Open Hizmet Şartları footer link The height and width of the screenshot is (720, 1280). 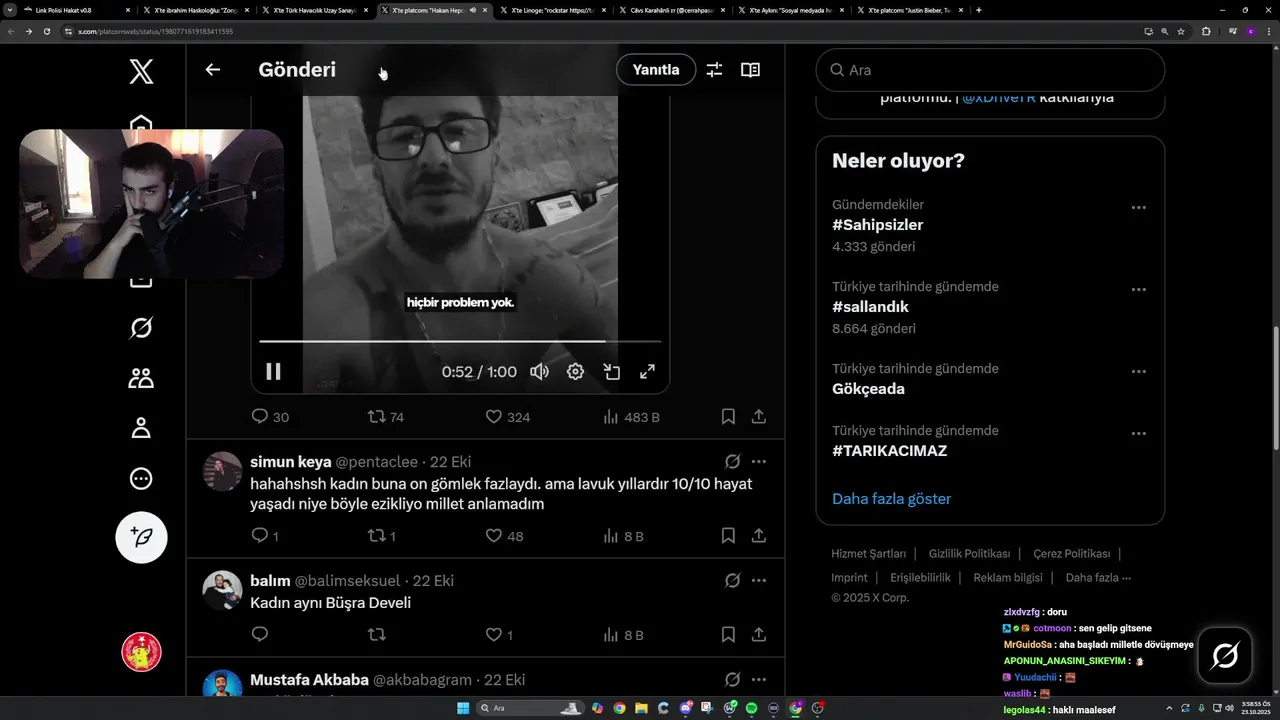pos(869,553)
